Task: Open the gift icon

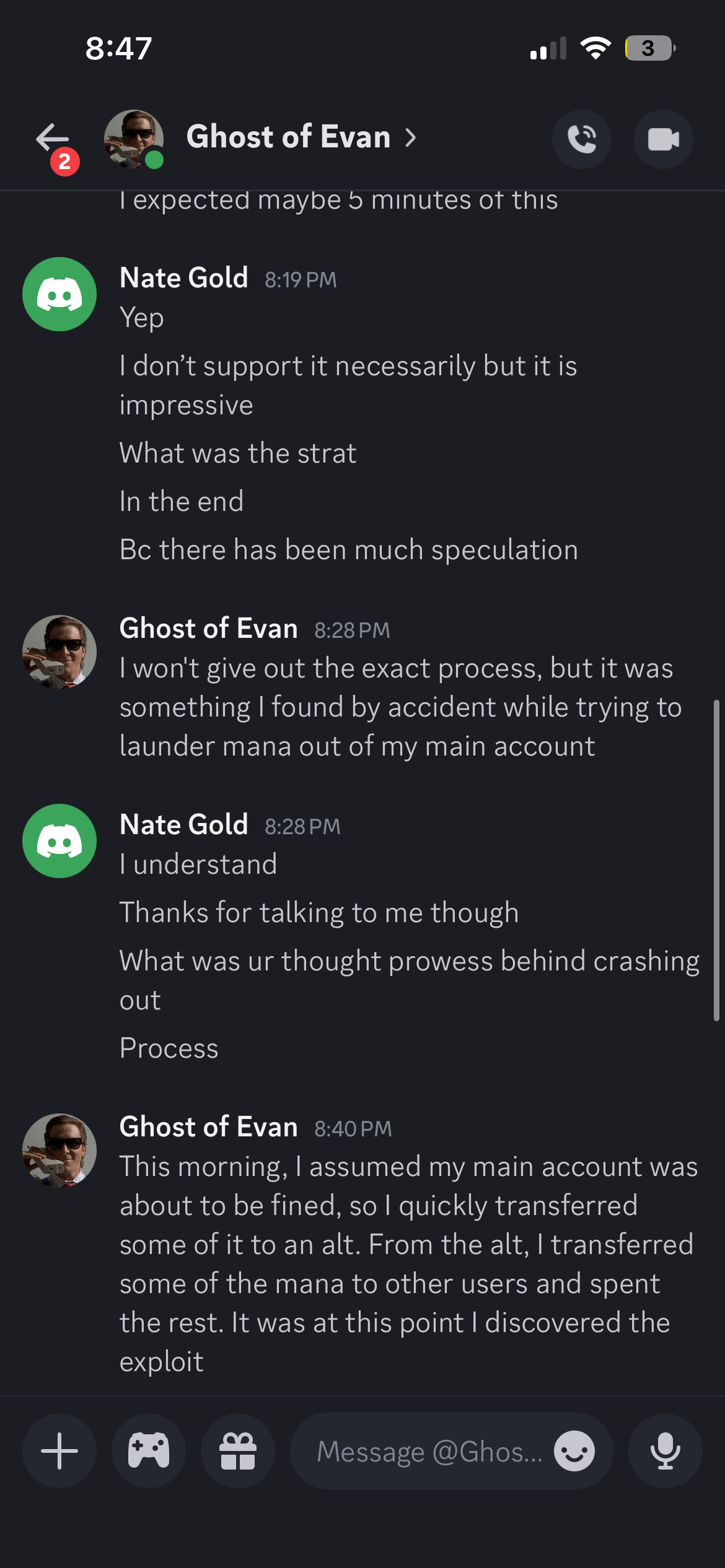Action: [238, 1451]
